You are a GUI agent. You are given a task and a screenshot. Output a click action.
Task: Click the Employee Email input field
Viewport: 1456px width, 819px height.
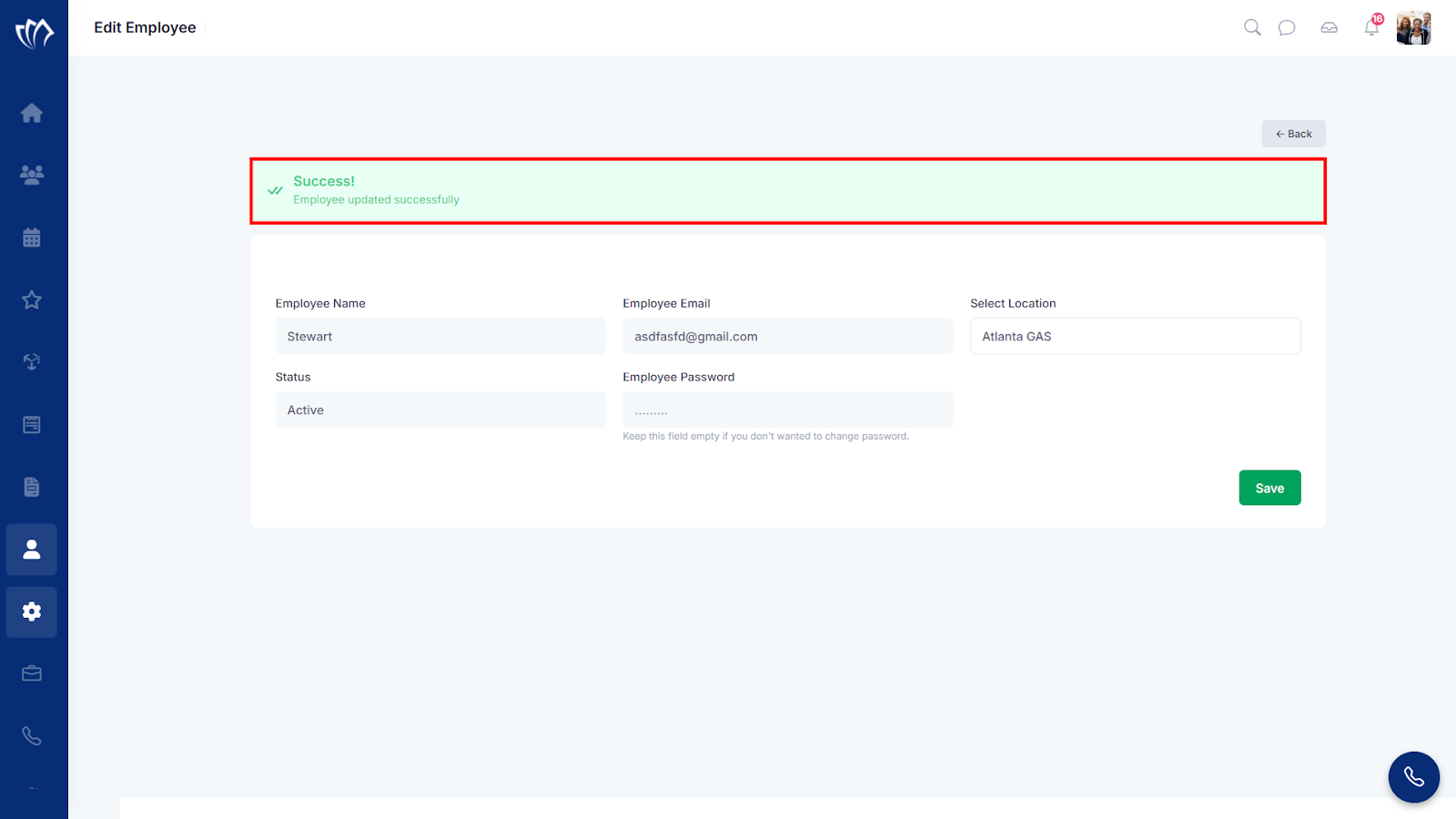click(788, 337)
